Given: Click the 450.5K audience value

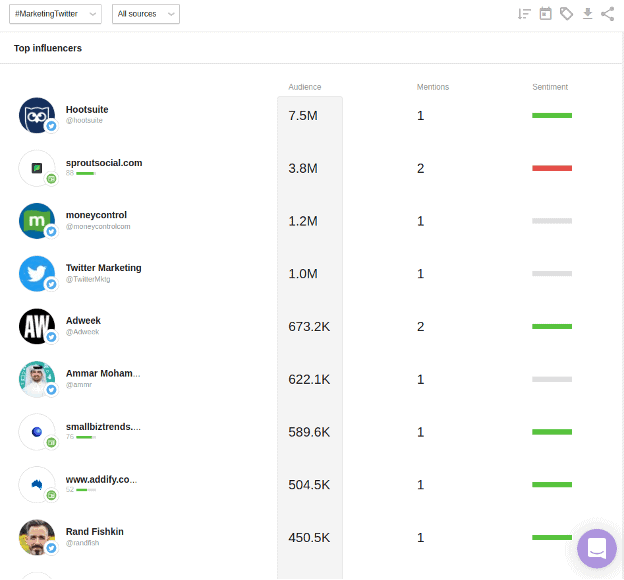Looking at the screenshot, I should 309,537.
